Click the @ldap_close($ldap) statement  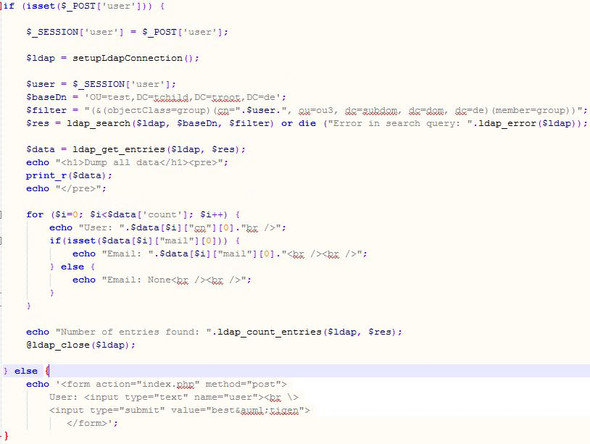point(81,345)
